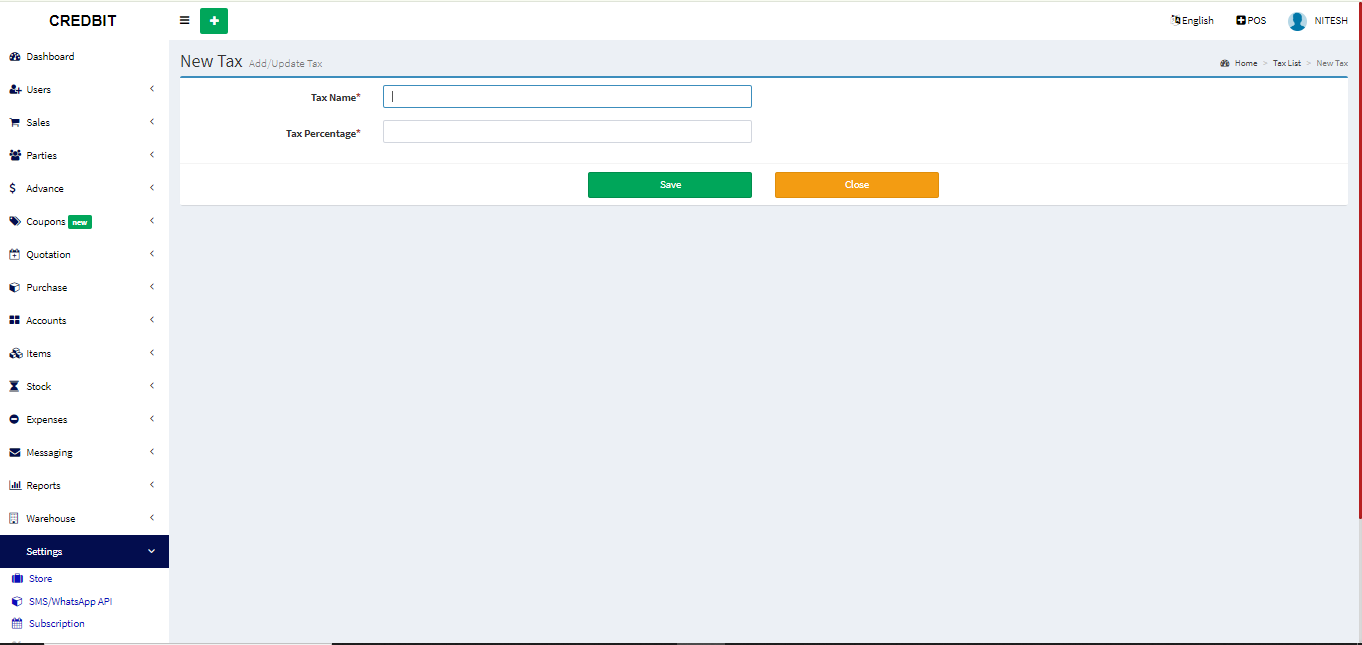Viewport: 1362px width, 645px height.
Task: Click the Coupons 'new' green badge
Action: pos(80,222)
